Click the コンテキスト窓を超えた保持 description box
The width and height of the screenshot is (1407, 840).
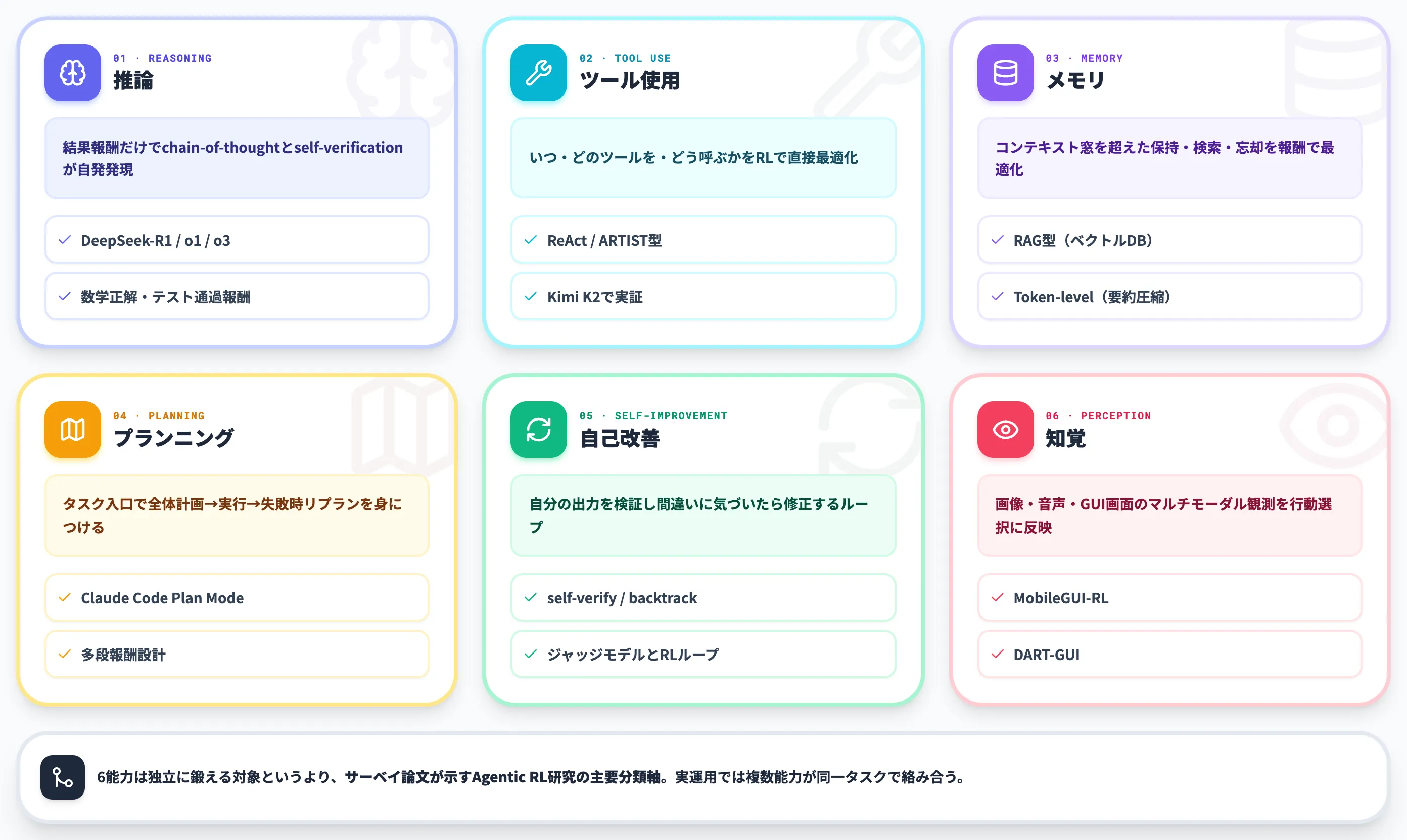click(1169, 158)
